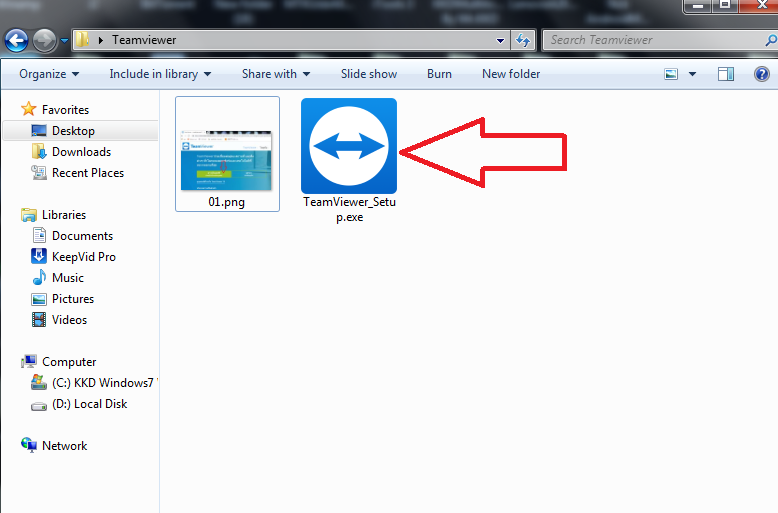The image size is (778, 513).
Task: Click the Computer icon
Action: click(29, 361)
